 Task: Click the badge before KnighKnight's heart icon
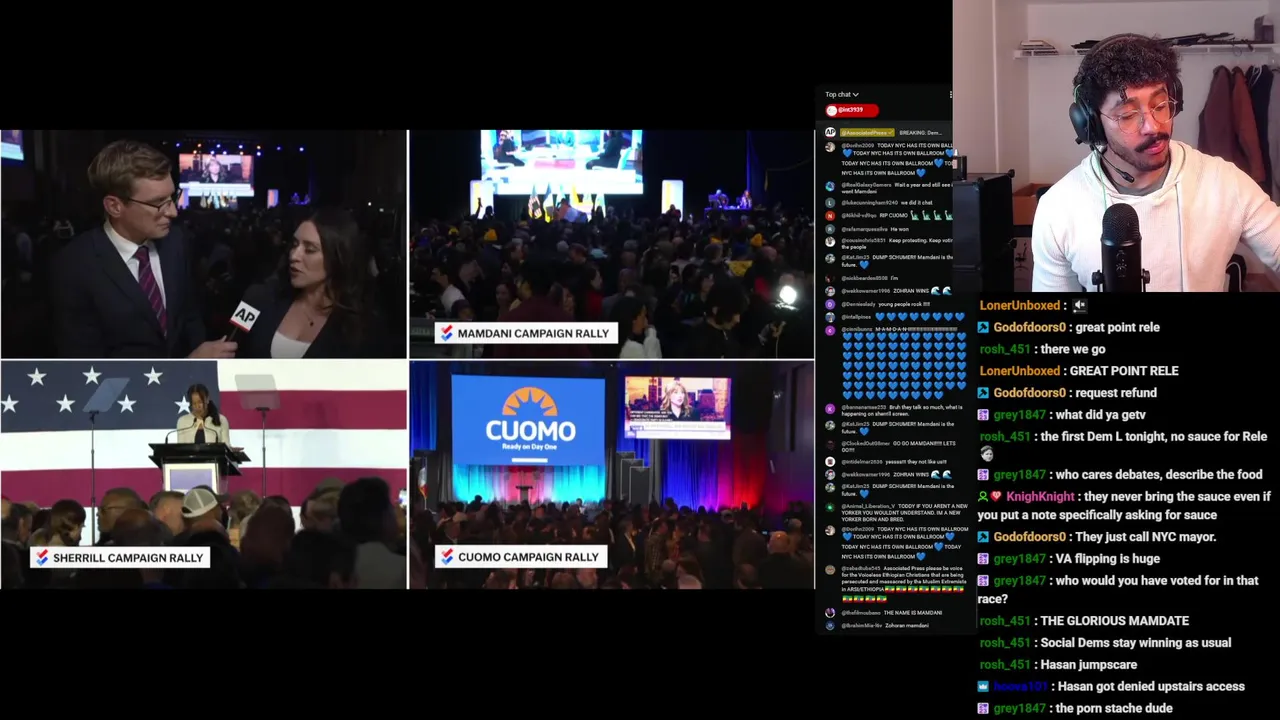[x=983, y=497]
